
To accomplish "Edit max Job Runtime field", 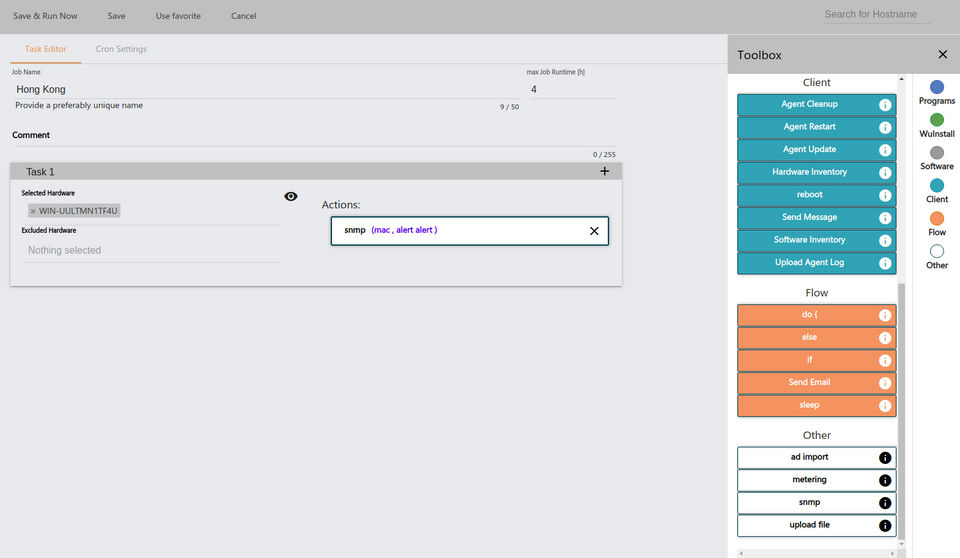I will 572,89.
